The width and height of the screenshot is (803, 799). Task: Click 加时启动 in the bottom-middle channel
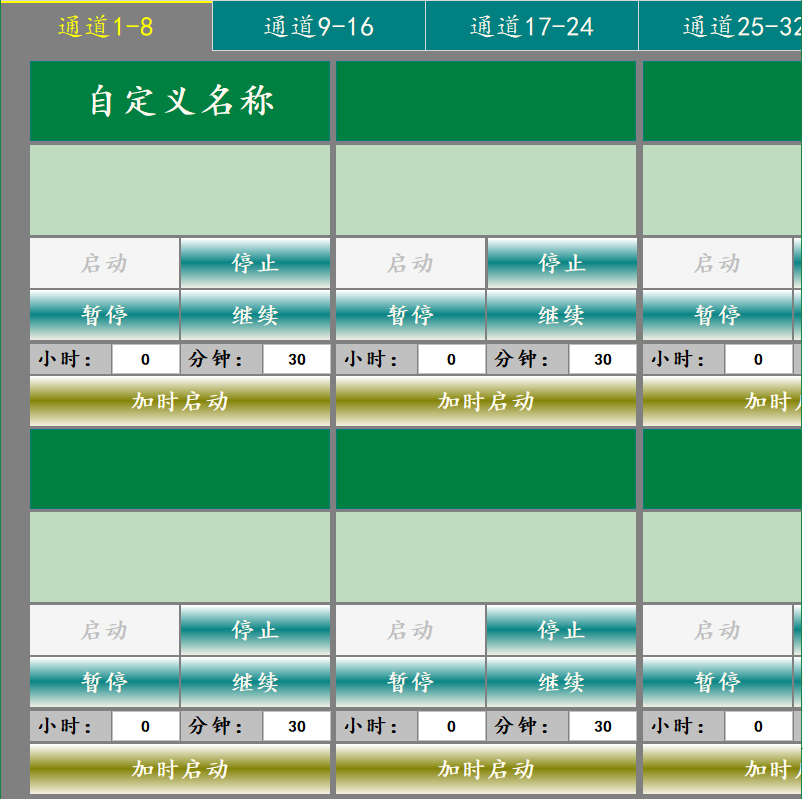(x=486, y=769)
